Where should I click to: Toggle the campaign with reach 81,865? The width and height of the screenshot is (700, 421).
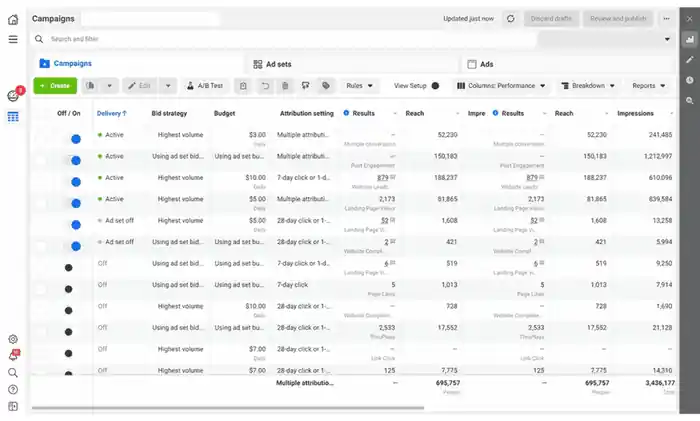(x=75, y=204)
